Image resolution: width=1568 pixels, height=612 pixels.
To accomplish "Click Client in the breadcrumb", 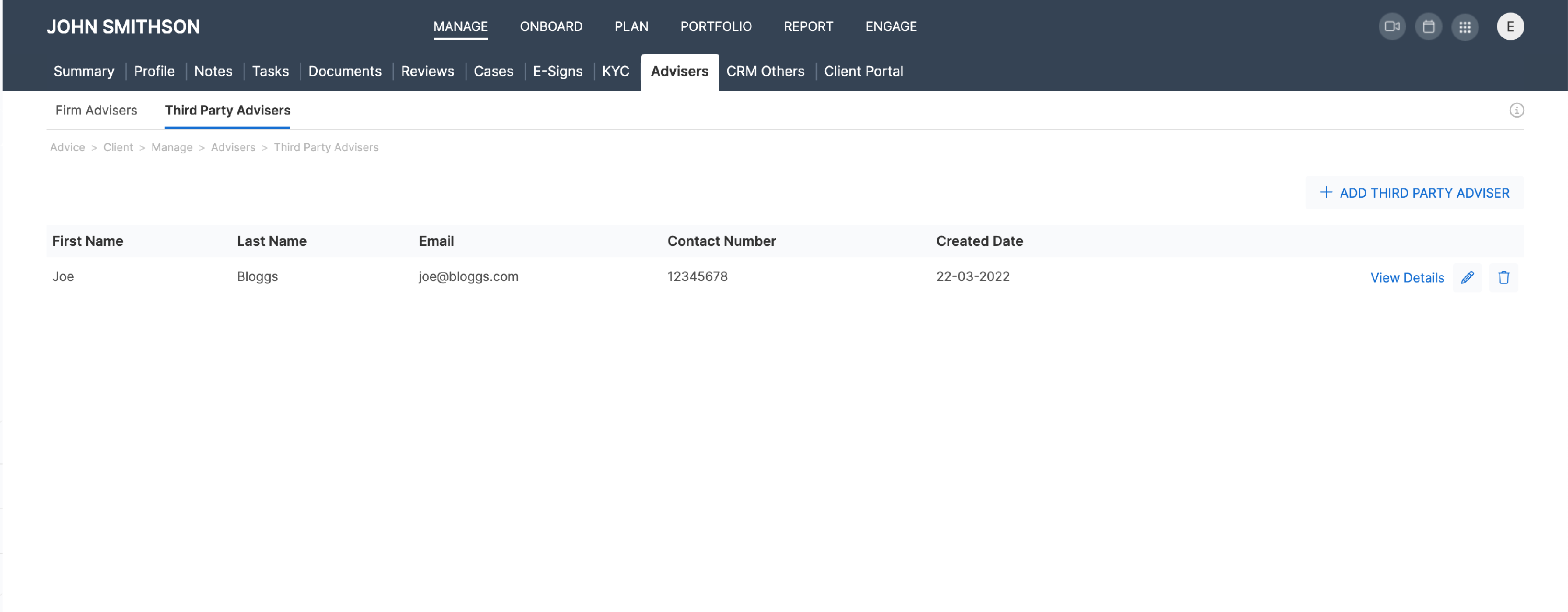I will (118, 148).
